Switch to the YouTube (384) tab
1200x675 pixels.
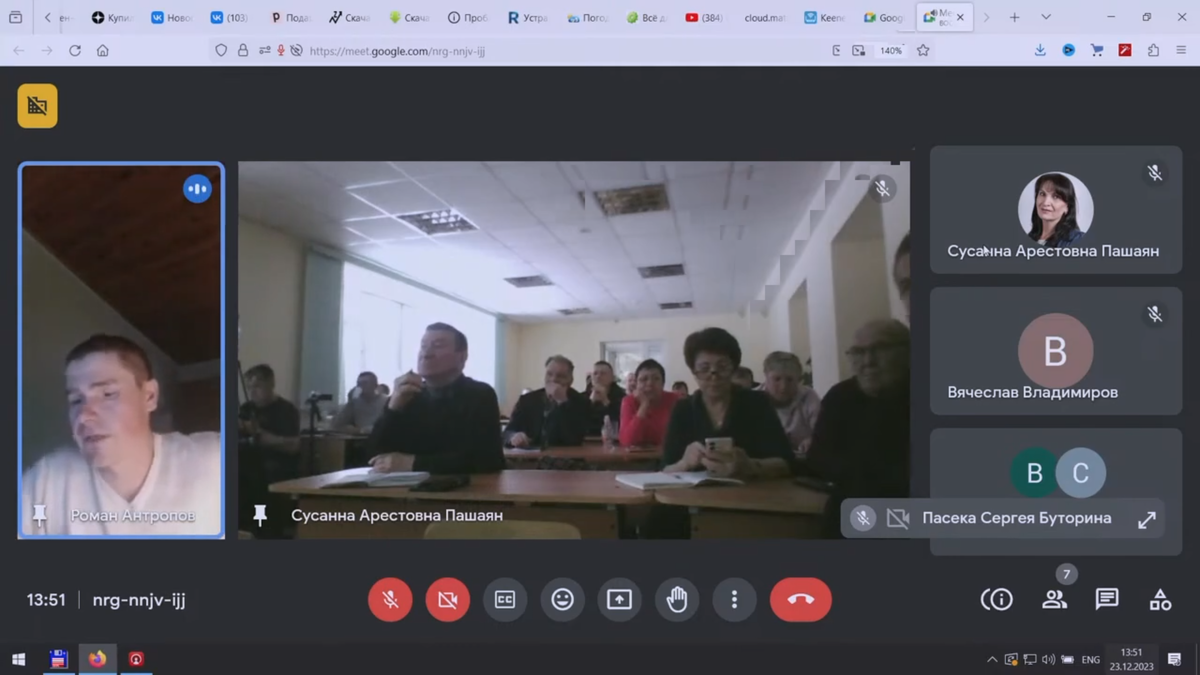coord(705,18)
